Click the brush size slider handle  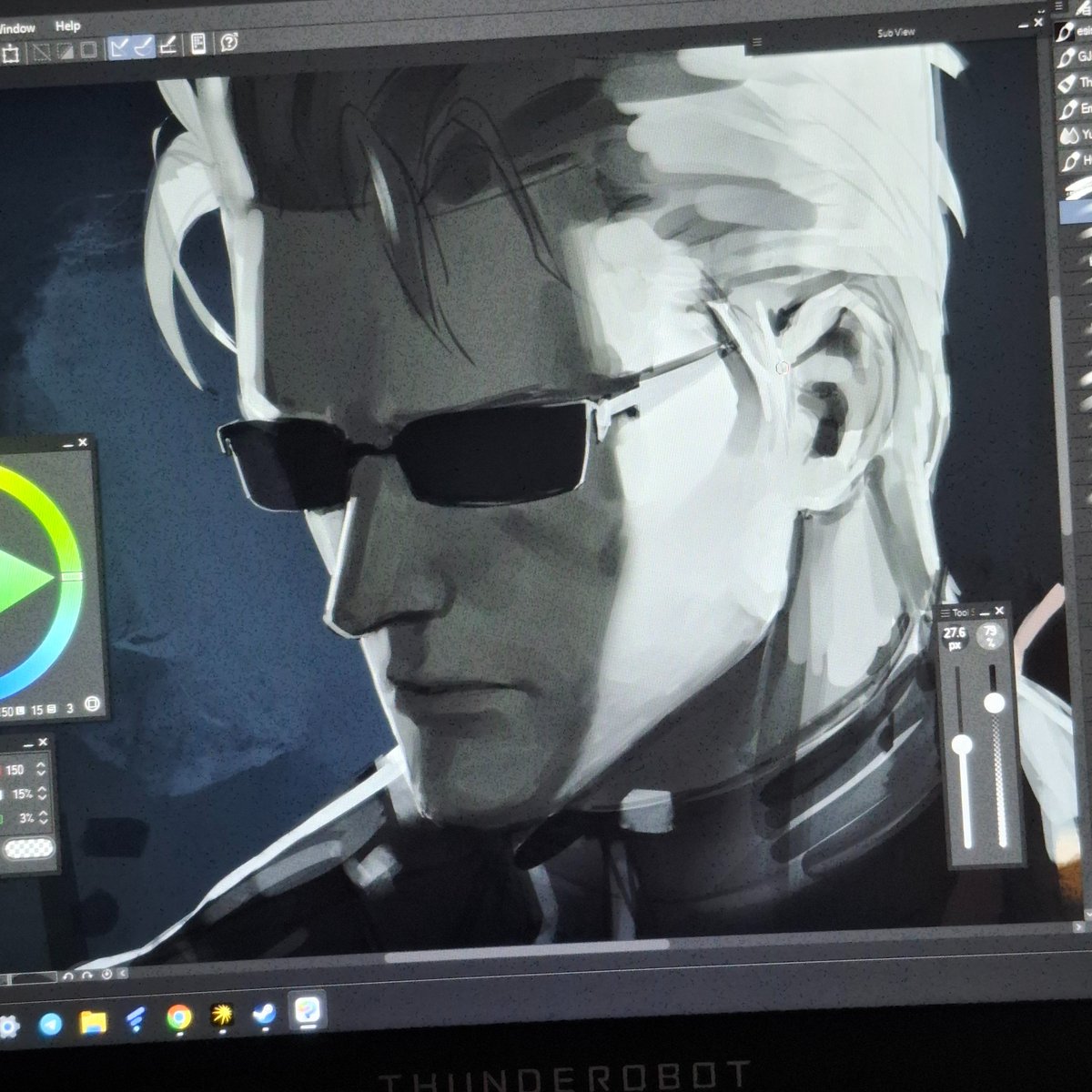click(x=961, y=745)
